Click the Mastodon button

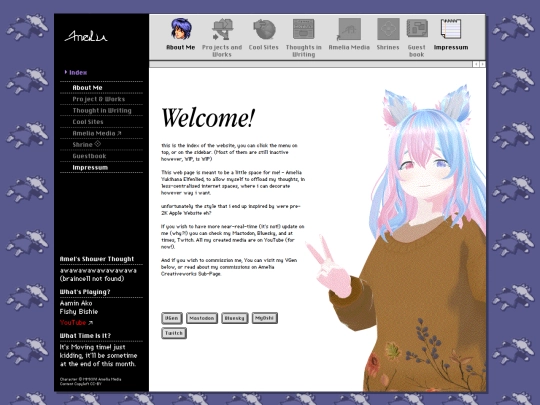(202, 318)
